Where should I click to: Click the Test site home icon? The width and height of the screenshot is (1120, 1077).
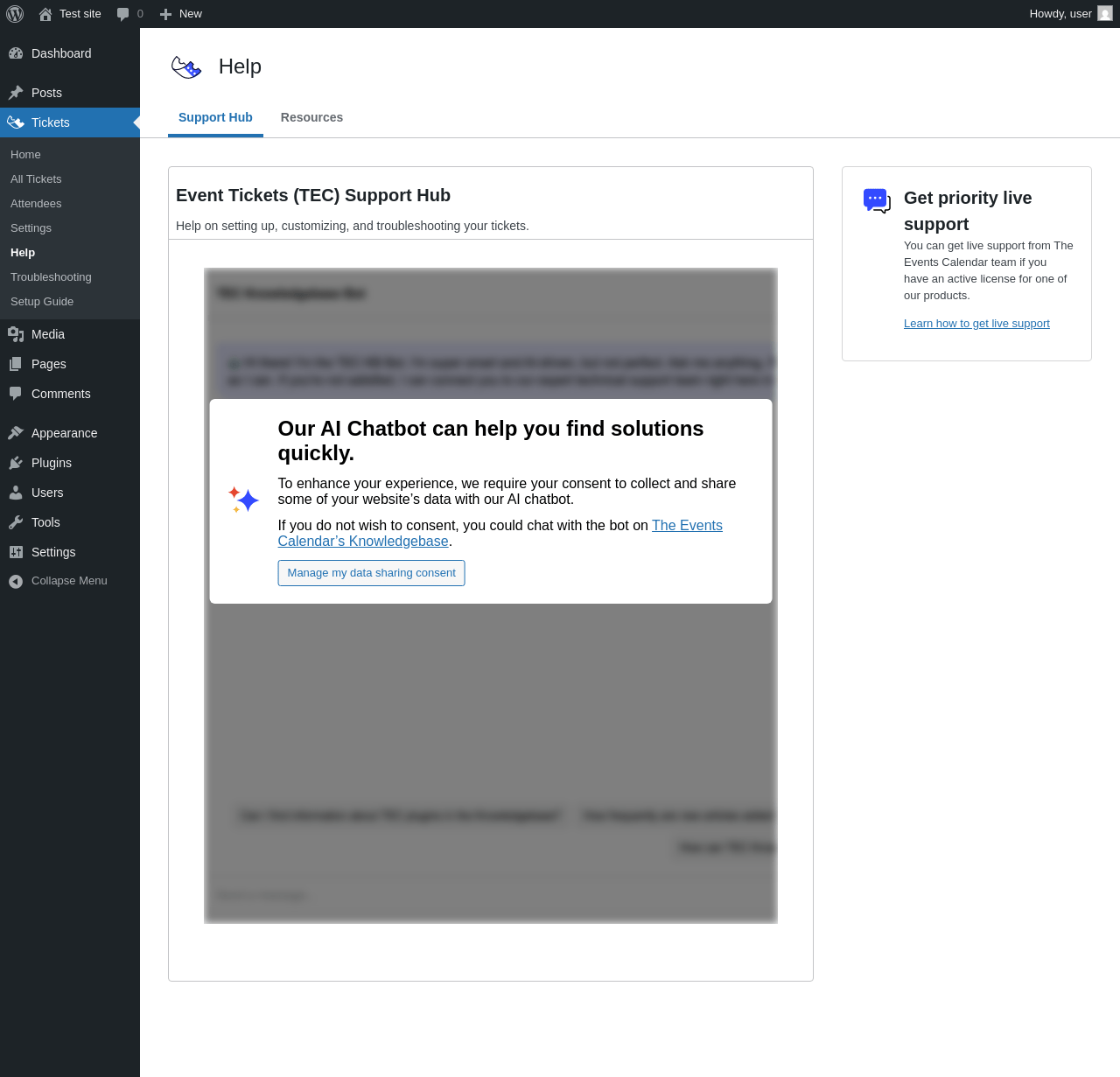(45, 14)
